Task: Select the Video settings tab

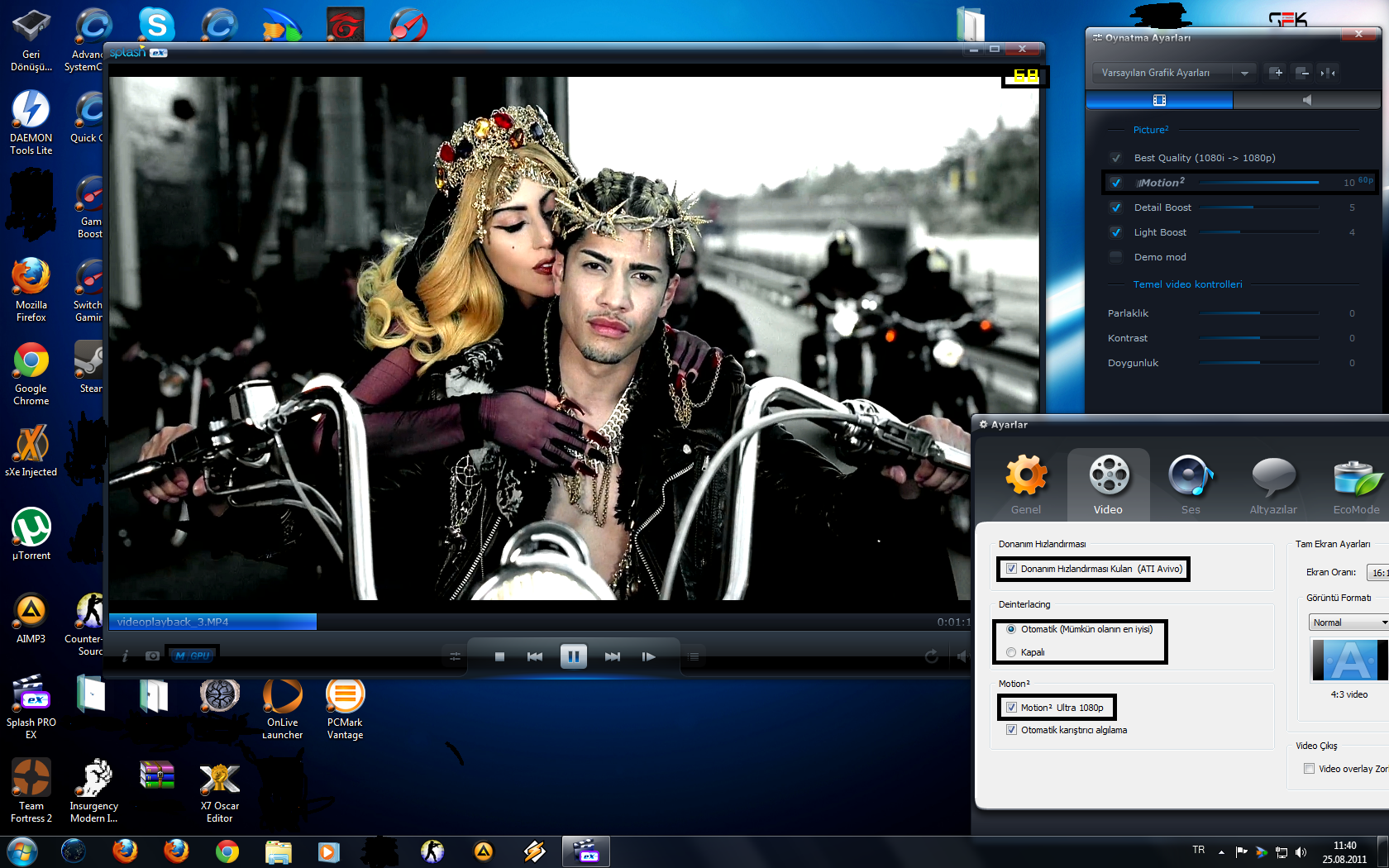Action: 1108,485
